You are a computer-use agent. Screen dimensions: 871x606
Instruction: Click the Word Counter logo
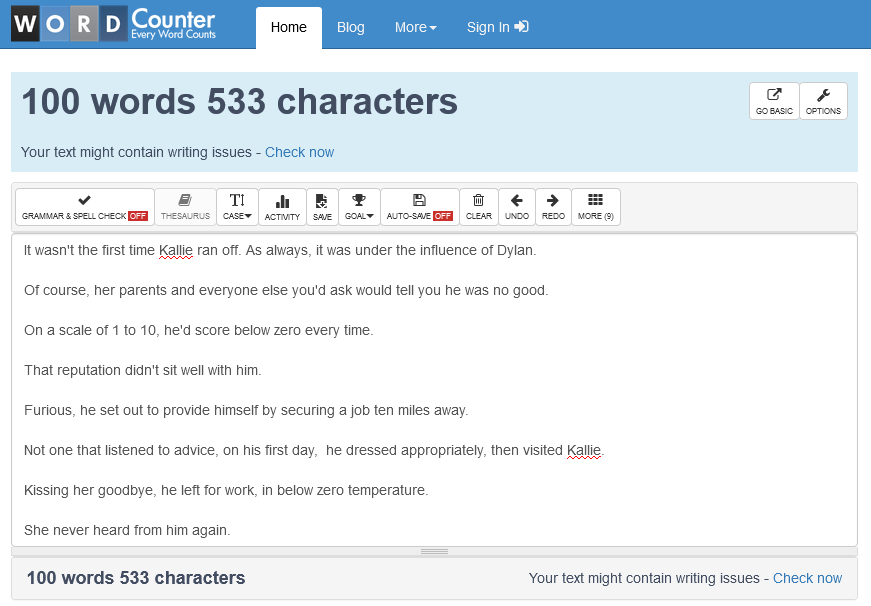pos(114,24)
